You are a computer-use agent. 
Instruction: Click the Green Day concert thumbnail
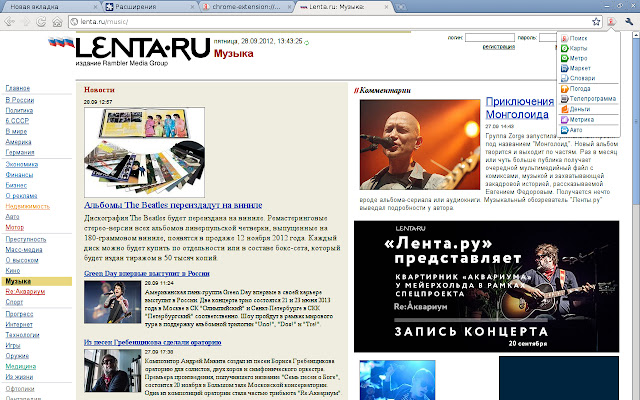point(112,302)
